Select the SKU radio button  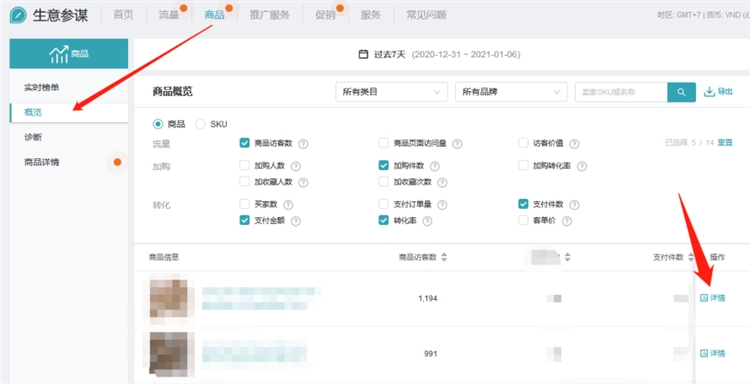pyautogui.click(x=200, y=124)
